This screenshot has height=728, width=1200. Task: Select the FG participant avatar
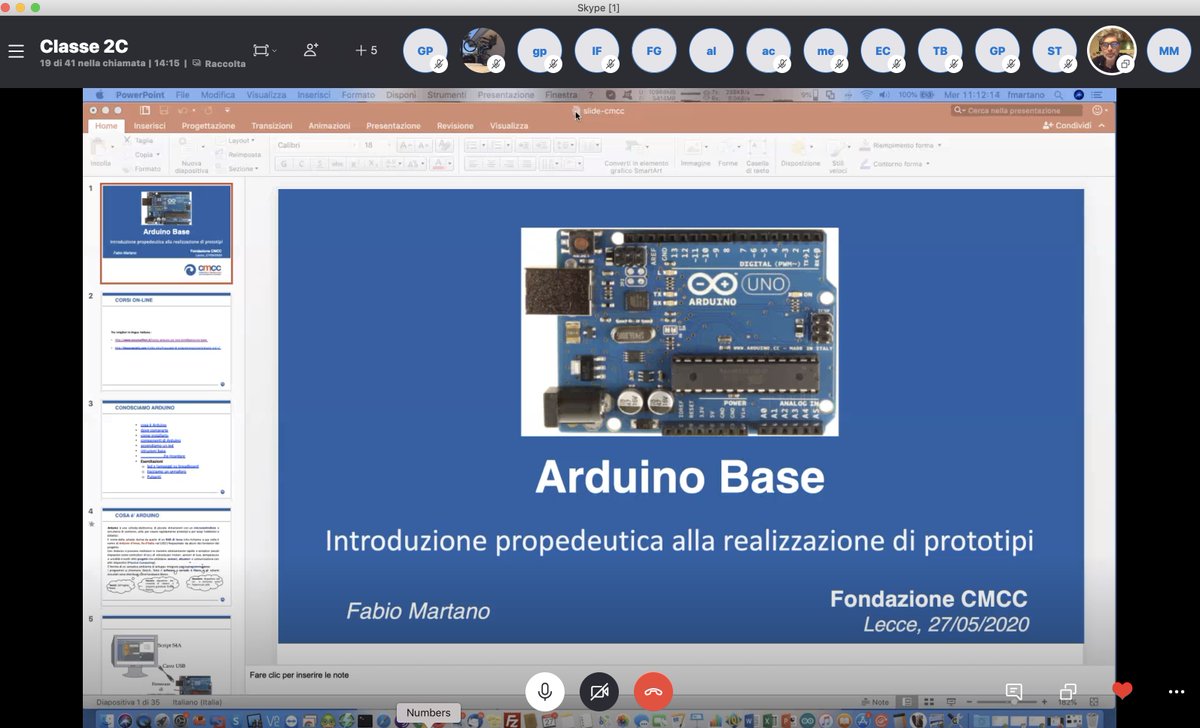[x=654, y=50]
